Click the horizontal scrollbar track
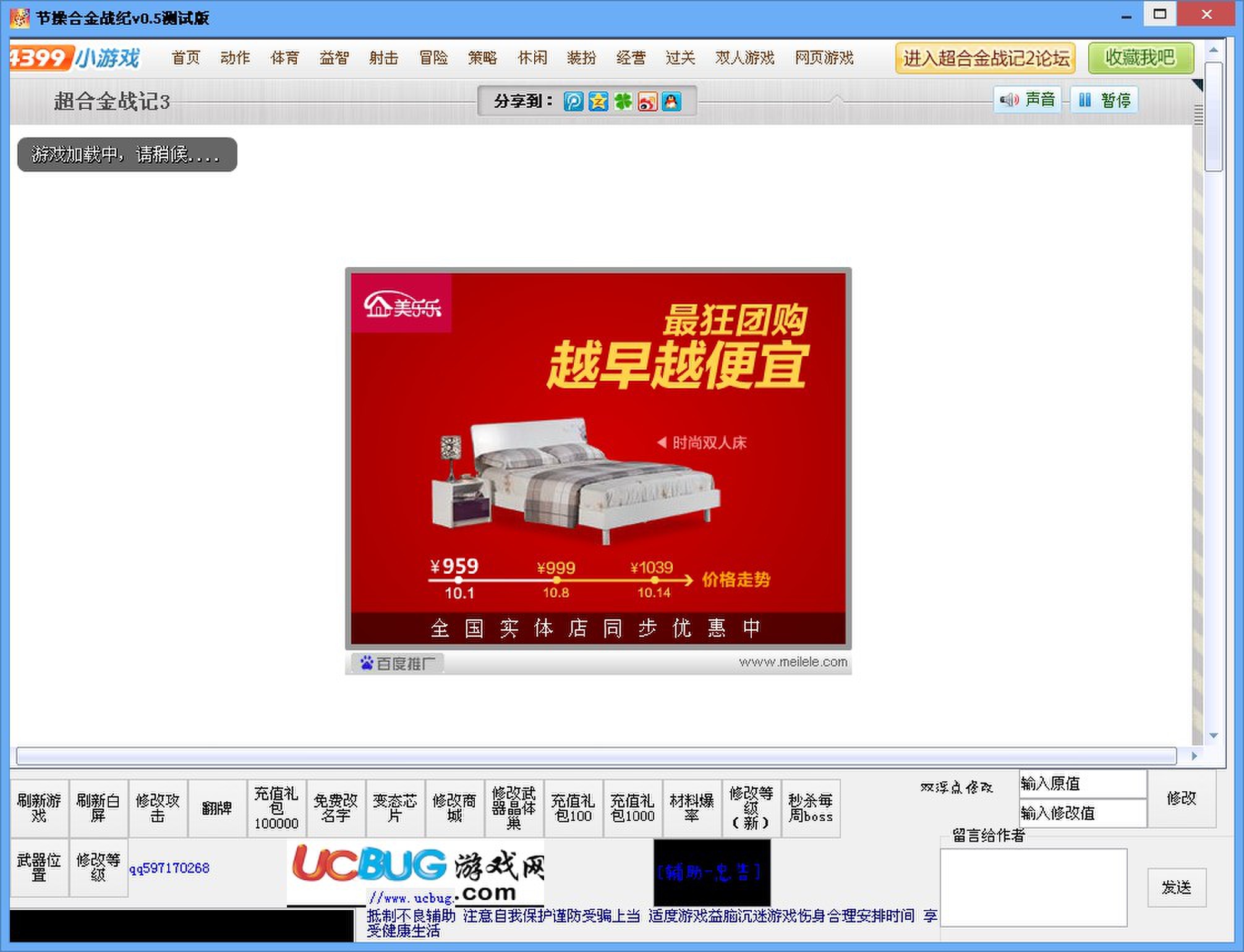This screenshot has height=952, width=1244. (597, 755)
